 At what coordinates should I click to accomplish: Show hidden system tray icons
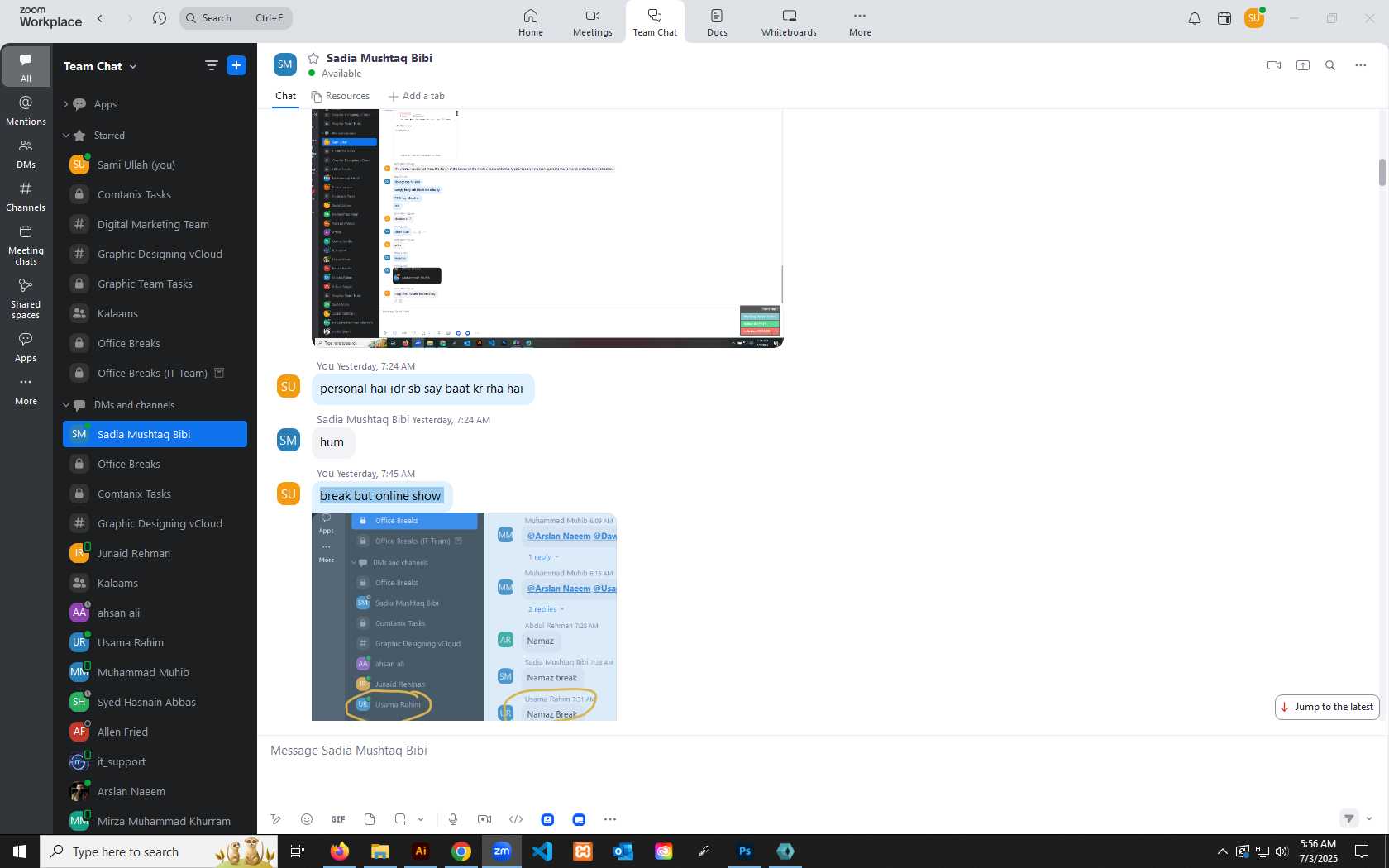point(1222,851)
